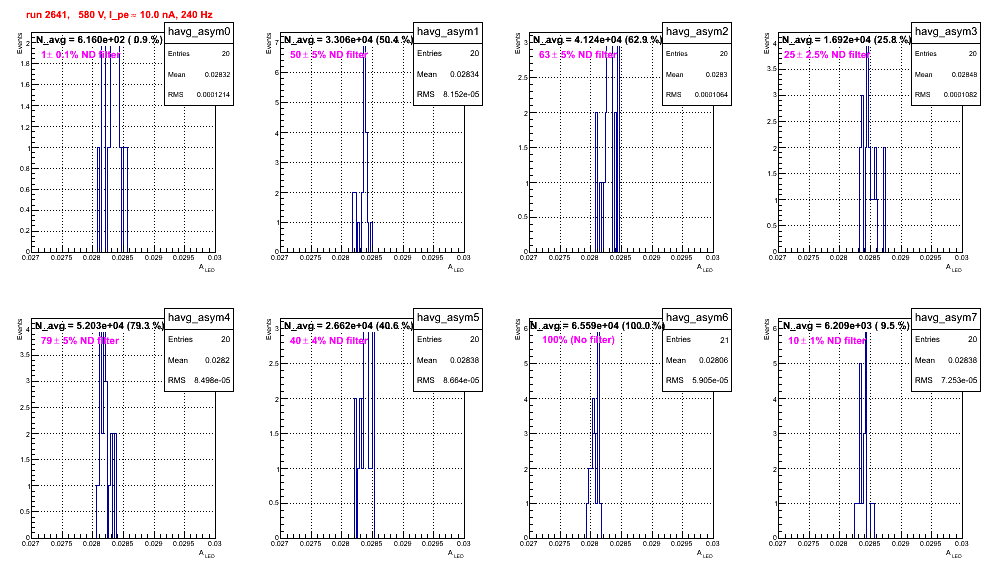Click RMS value 7.253e-05 in havg_asym7

point(960,381)
